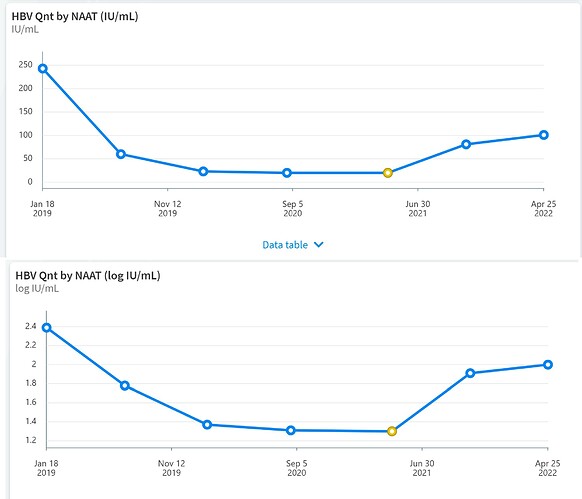The width and height of the screenshot is (582, 499).
Task: Select the Apr 2022 point at log 2
Action: tap(548, 365)
